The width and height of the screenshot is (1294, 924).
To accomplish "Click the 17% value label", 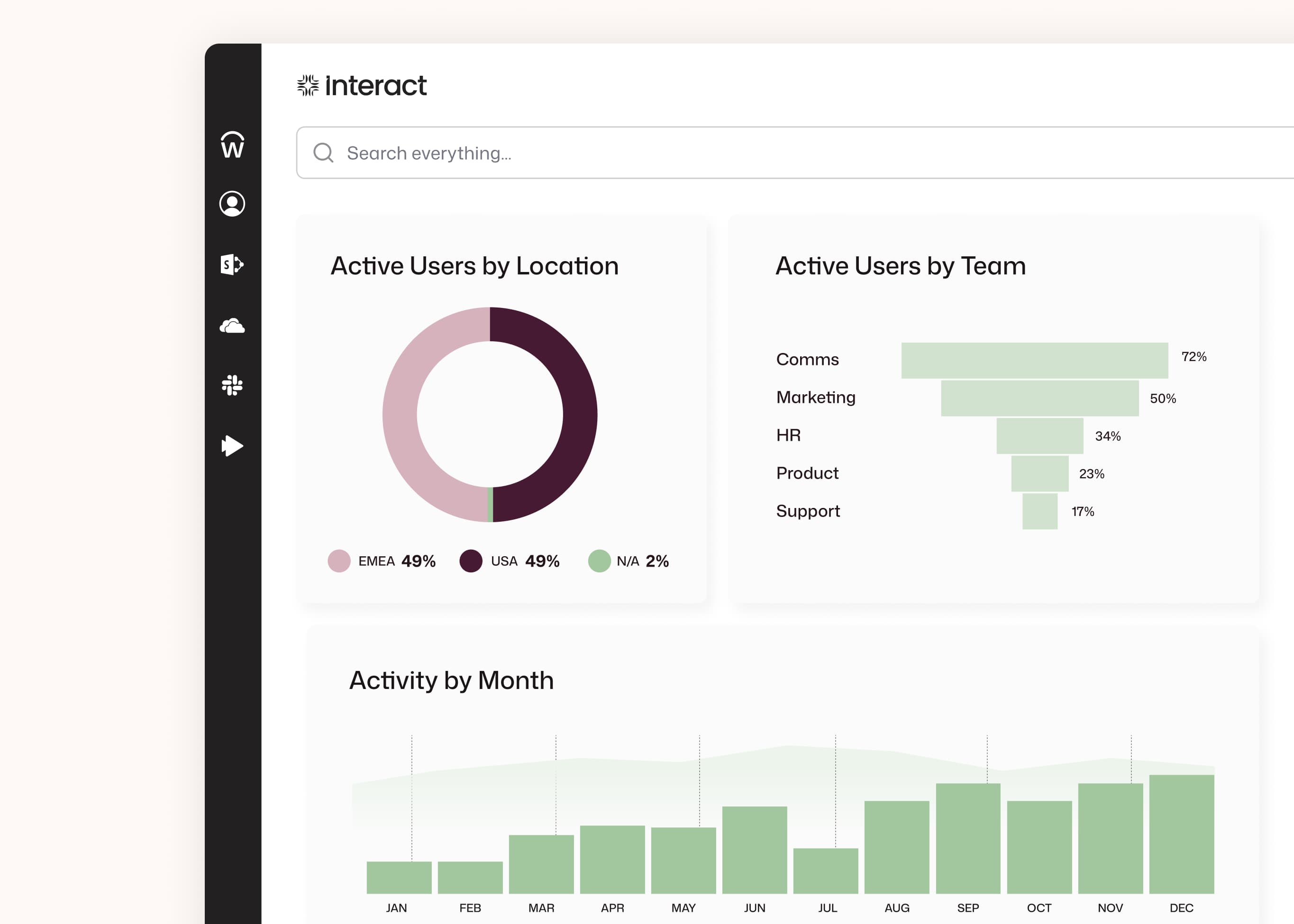I will point(1083,511).
